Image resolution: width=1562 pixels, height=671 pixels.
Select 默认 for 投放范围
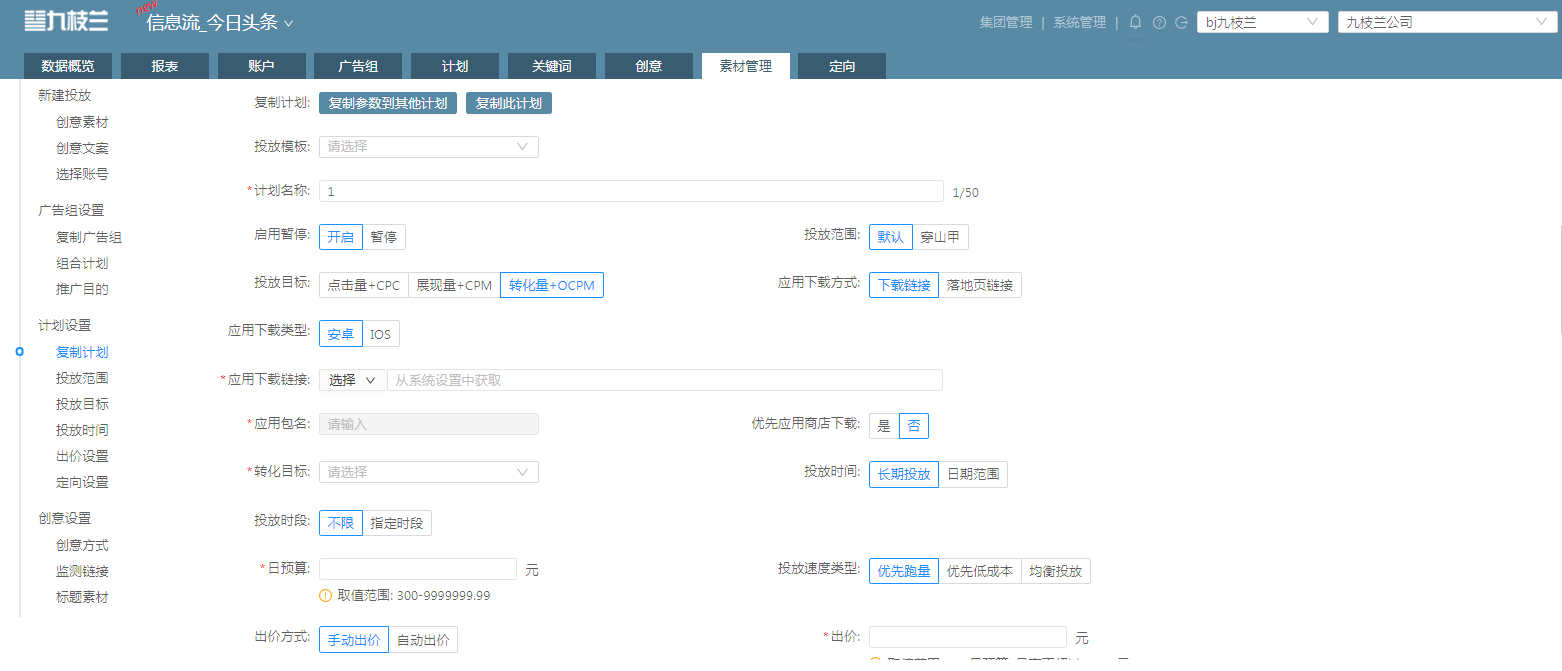[891, 237]
